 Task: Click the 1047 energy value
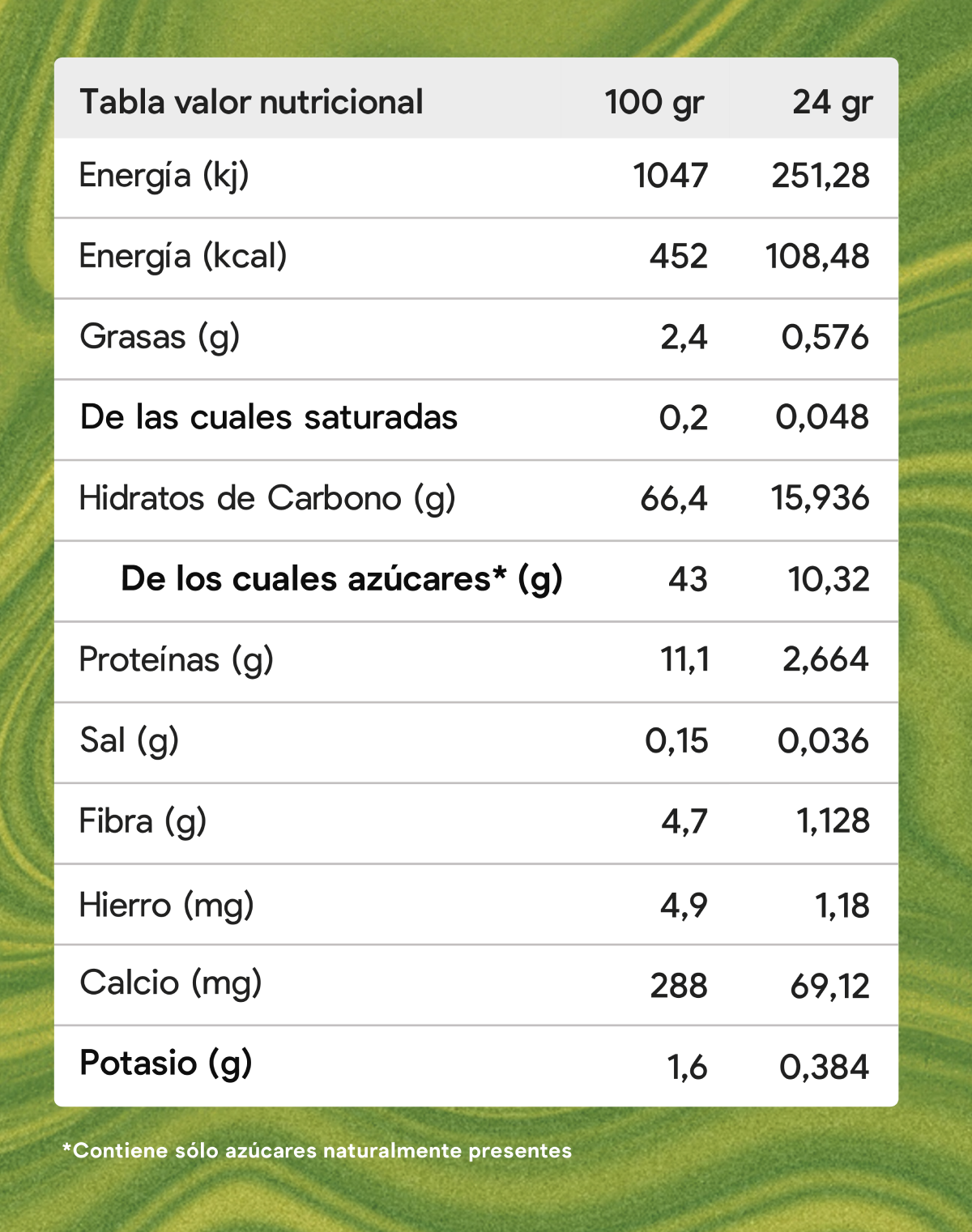[670, 176]
